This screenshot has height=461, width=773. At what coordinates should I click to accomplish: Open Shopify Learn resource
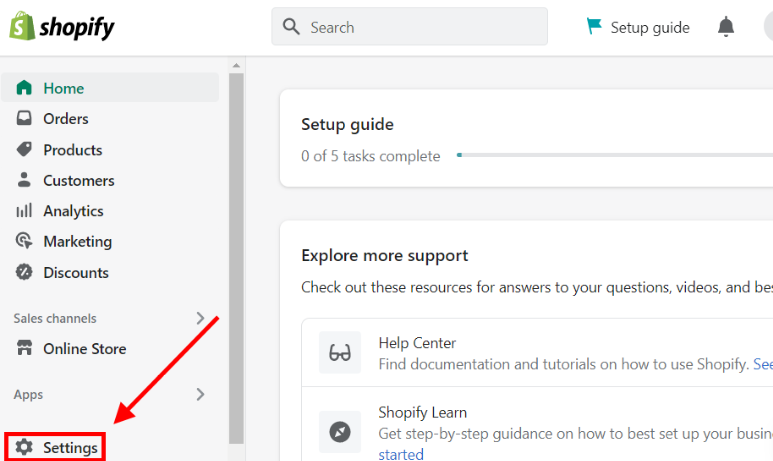pos(422,412)
